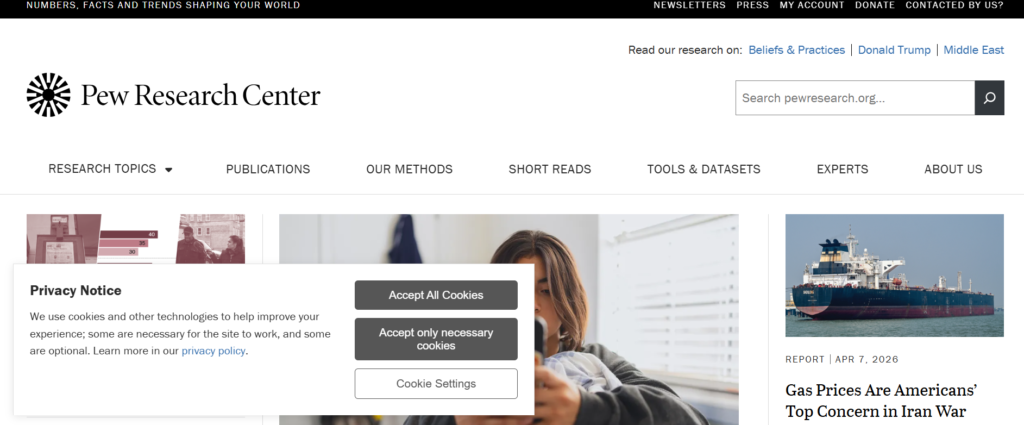Choose Accept only necessary cookies
The height and width of the screenshot is (425, 1024).
pos(436,339)
